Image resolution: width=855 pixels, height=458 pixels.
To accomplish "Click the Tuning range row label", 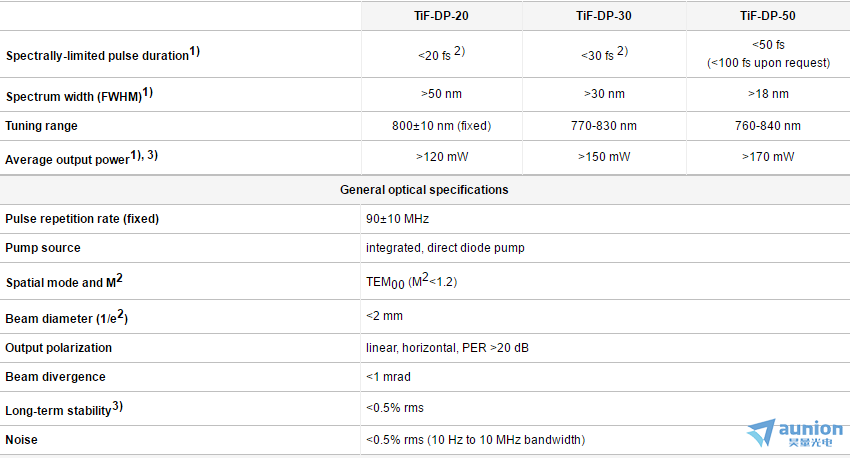I will pyautogui.click(x=41, y=126).
